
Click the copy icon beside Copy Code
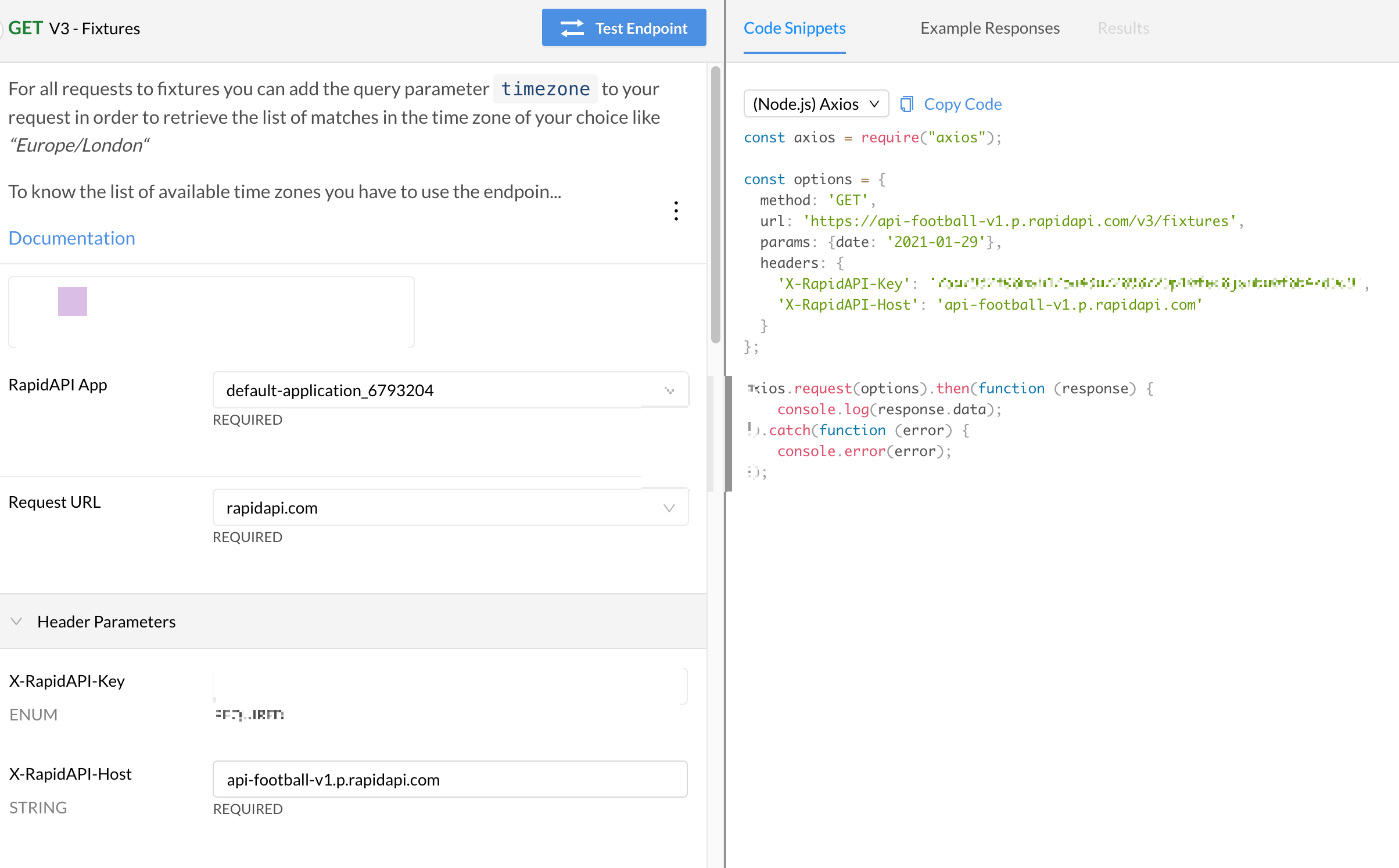(x=906, y=104)
